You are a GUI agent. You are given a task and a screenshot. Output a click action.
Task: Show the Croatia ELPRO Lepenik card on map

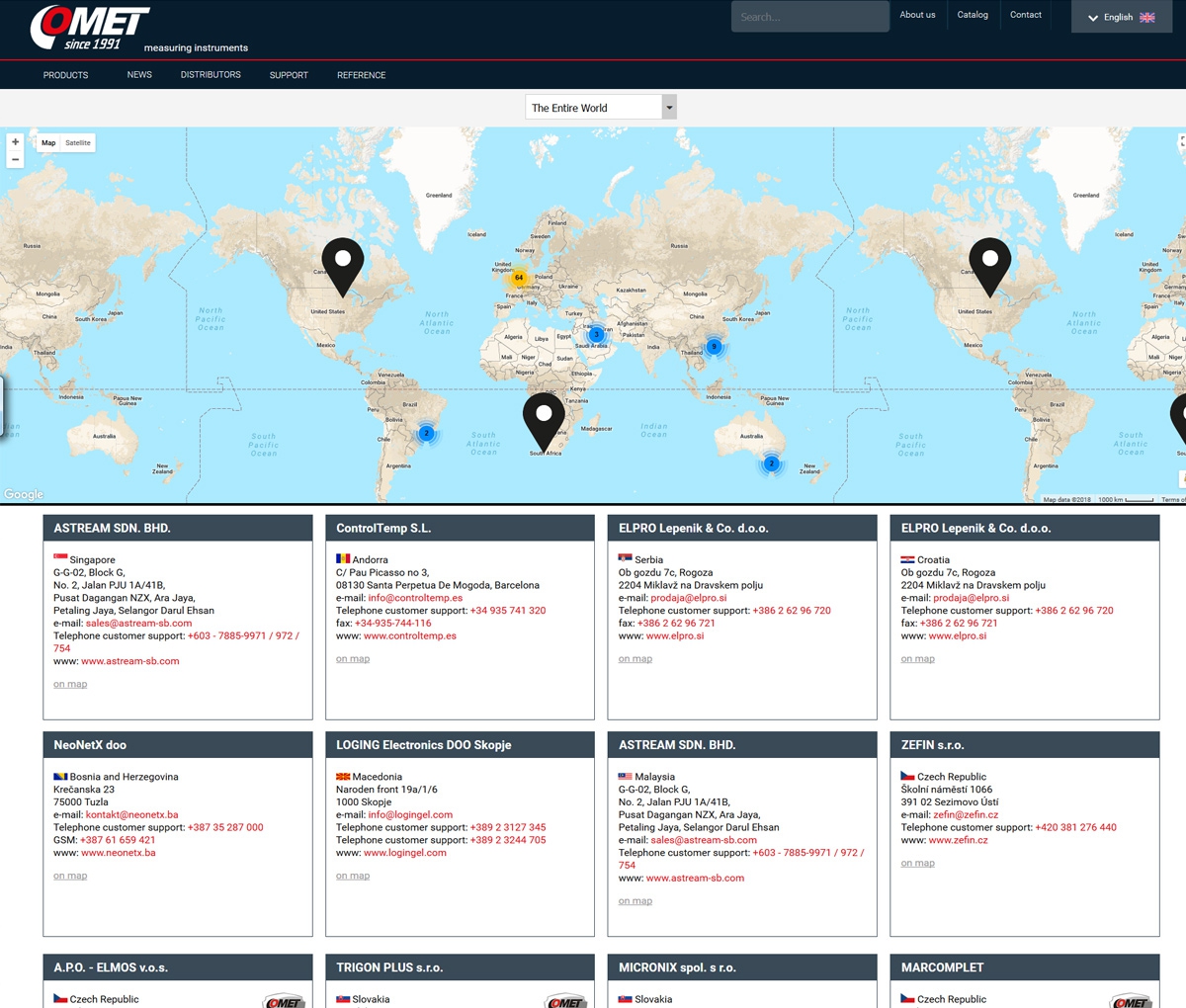coord(918,659)
